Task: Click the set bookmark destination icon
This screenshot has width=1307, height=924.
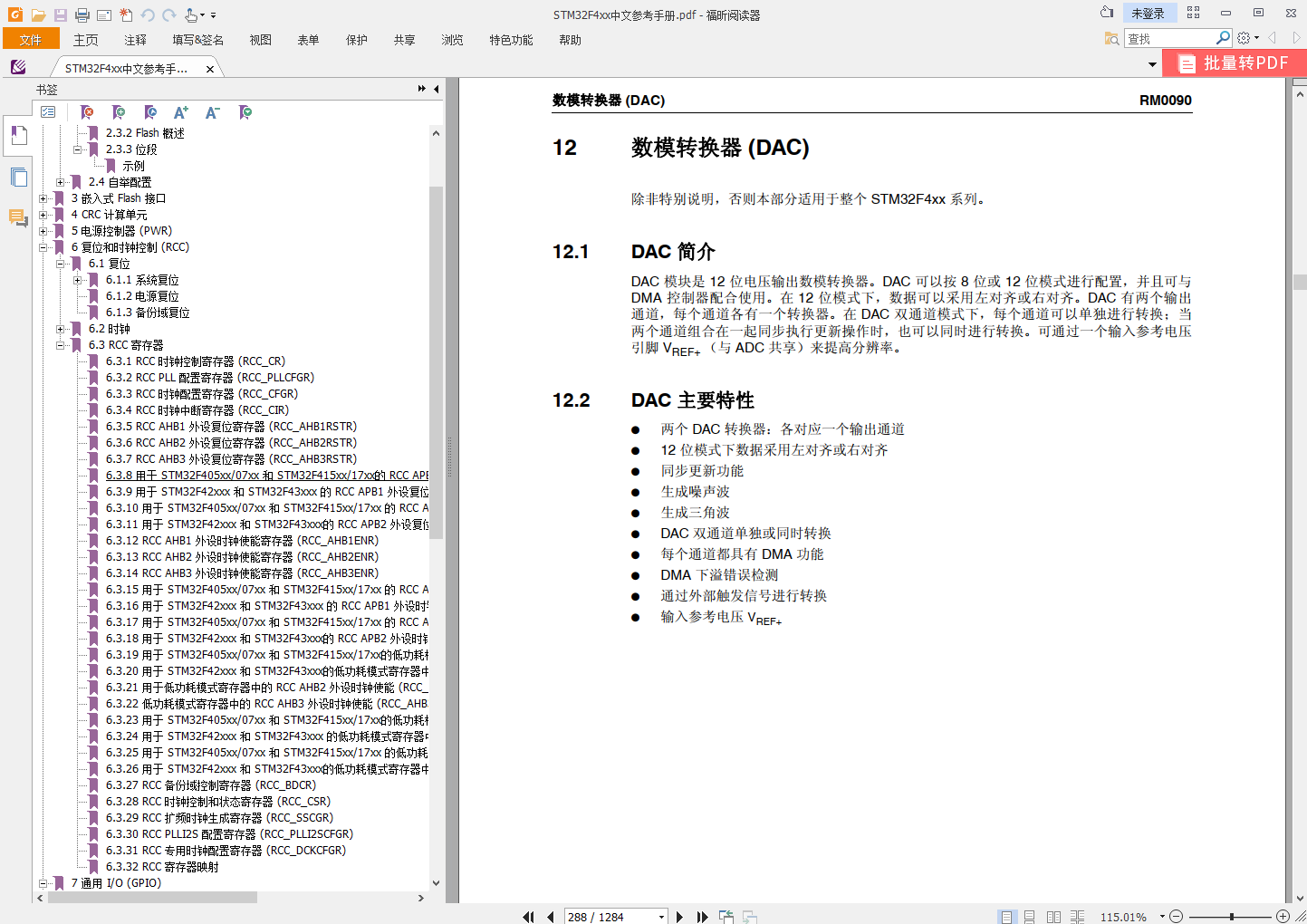Action: coord(150,112)
